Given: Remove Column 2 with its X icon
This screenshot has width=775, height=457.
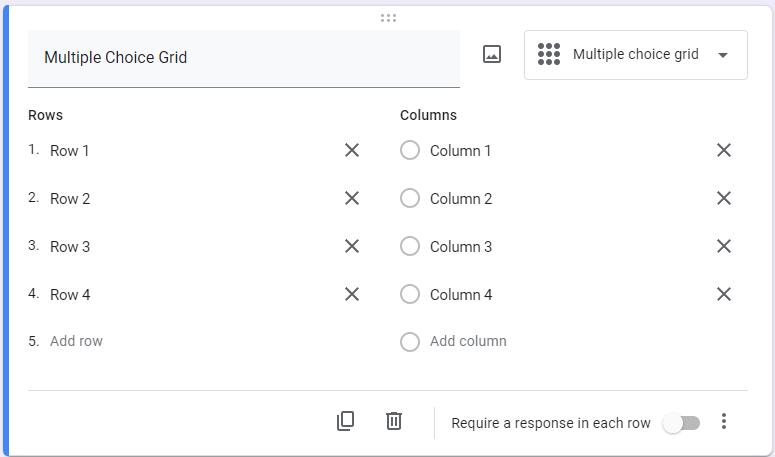Looking at the screenshot, I should click(724, 199).
